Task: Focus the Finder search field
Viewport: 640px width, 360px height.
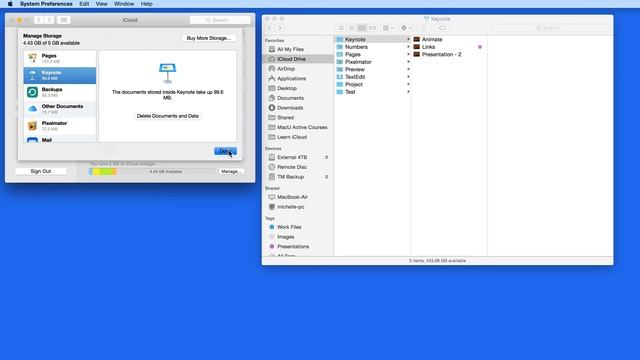Action: (x=551, y=28)
